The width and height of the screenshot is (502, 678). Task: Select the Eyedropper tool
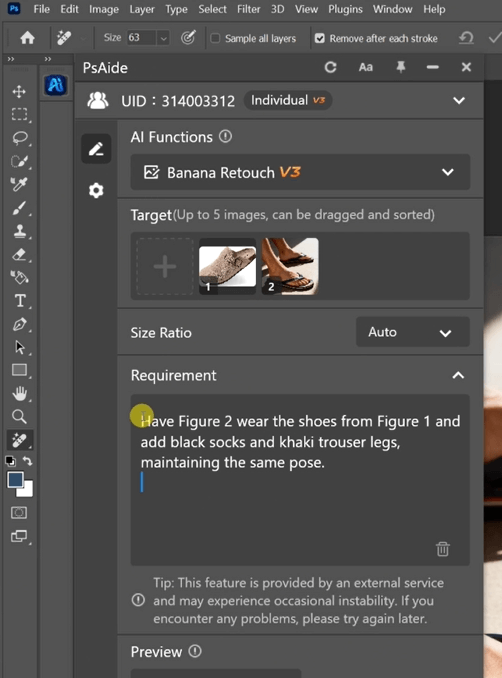(x=19, y=184)
